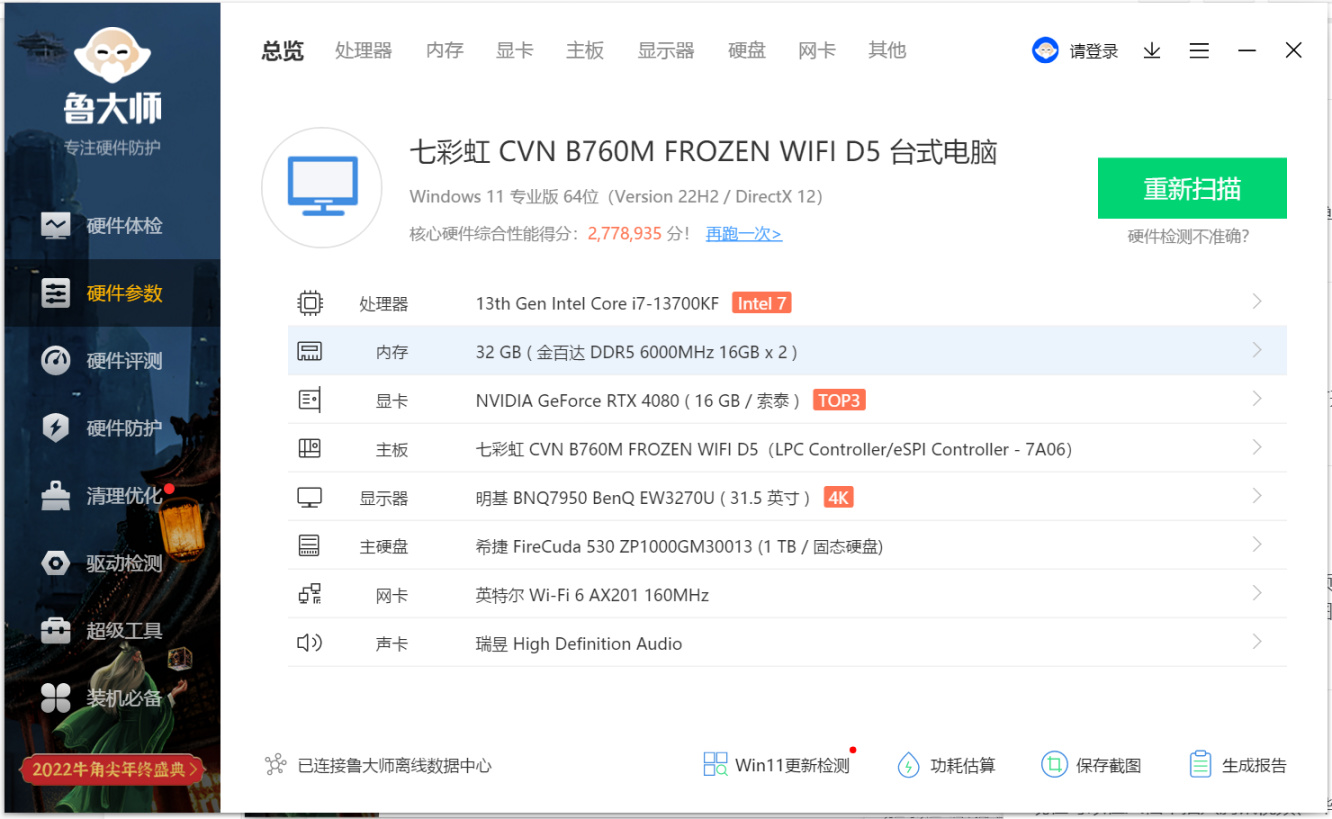Screen dimensions: 1332x819
Task: Switch to the 显示器 tab
Action: 666,50
